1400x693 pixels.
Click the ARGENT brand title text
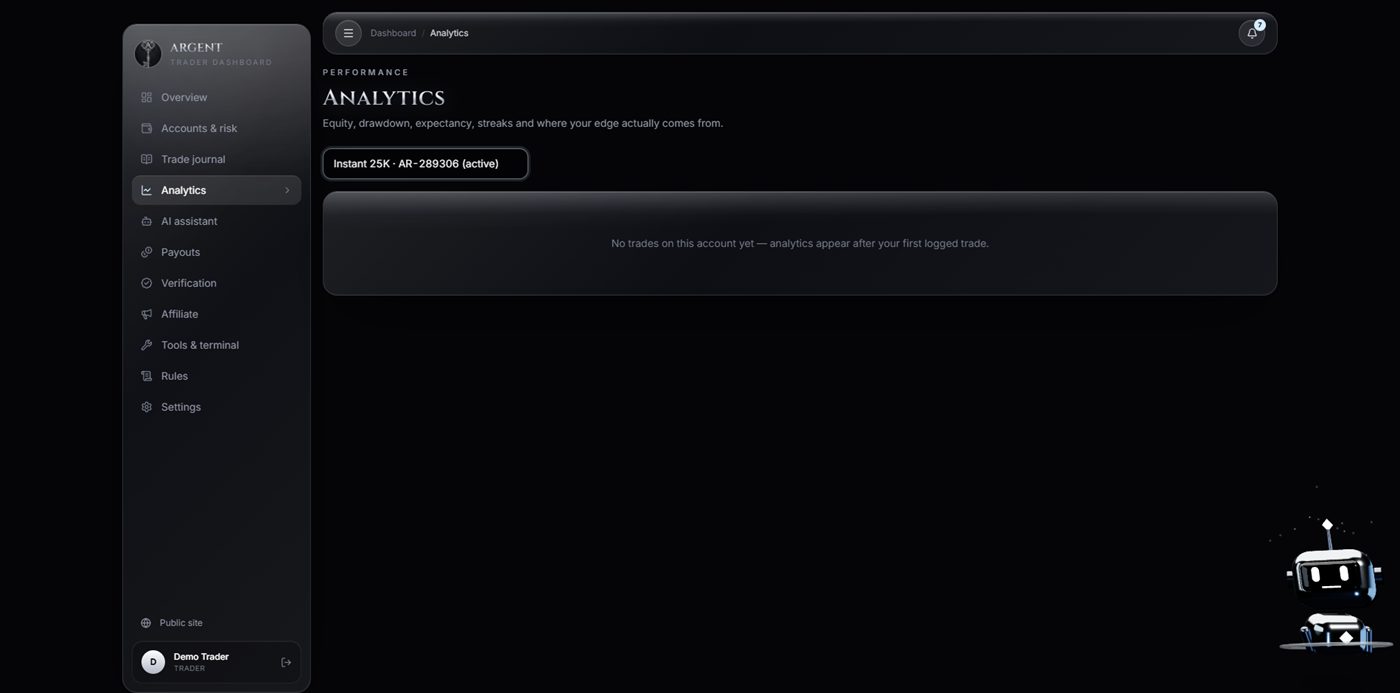[196, 47]
